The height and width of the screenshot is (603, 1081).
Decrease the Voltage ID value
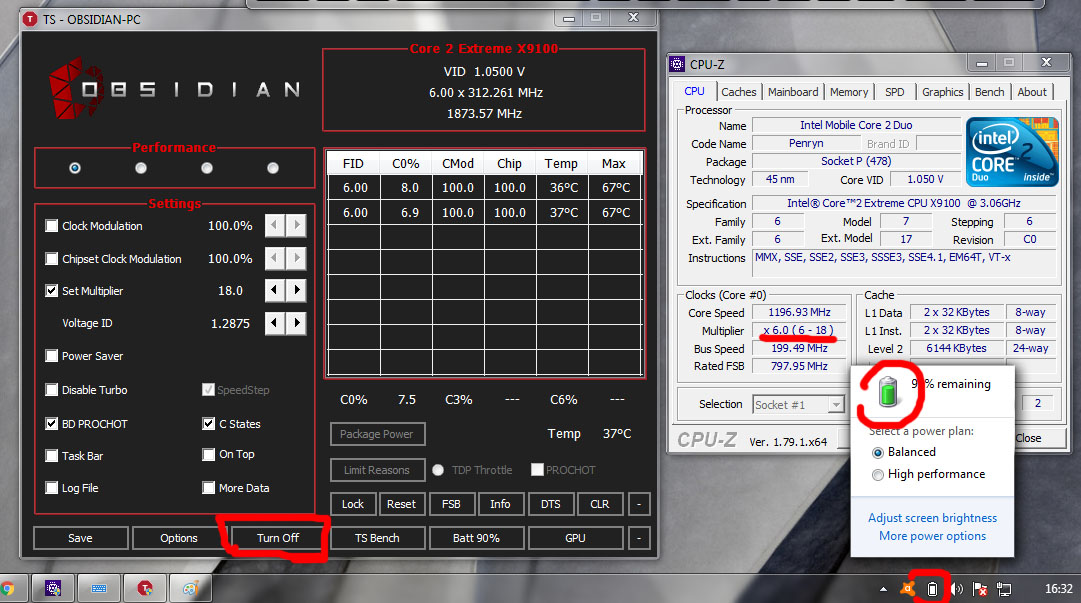[x=274, y=323]
